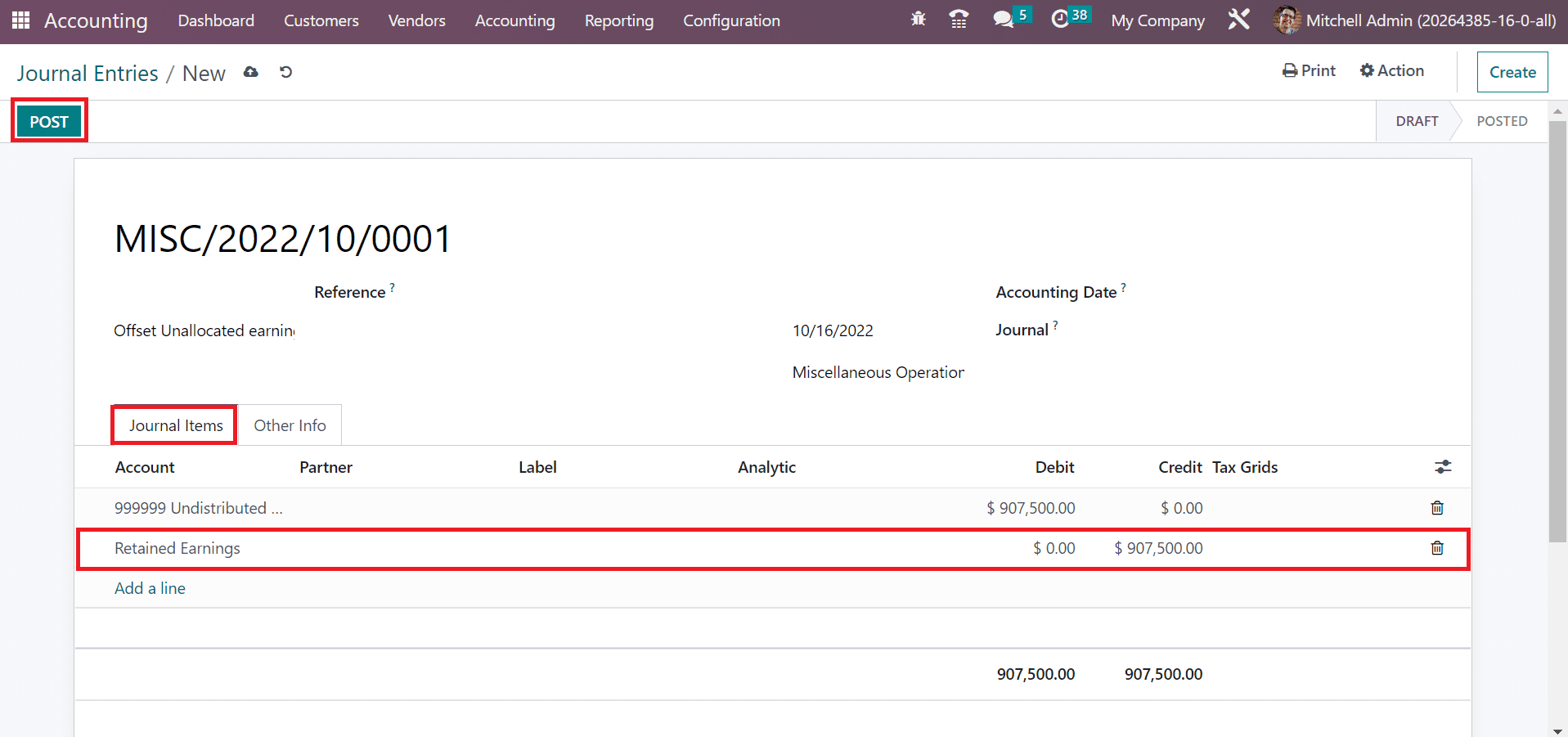This screenshot has width=1568, height=737.
Task: Open the tools wrench icon
Action: (x=1239, y=19)
